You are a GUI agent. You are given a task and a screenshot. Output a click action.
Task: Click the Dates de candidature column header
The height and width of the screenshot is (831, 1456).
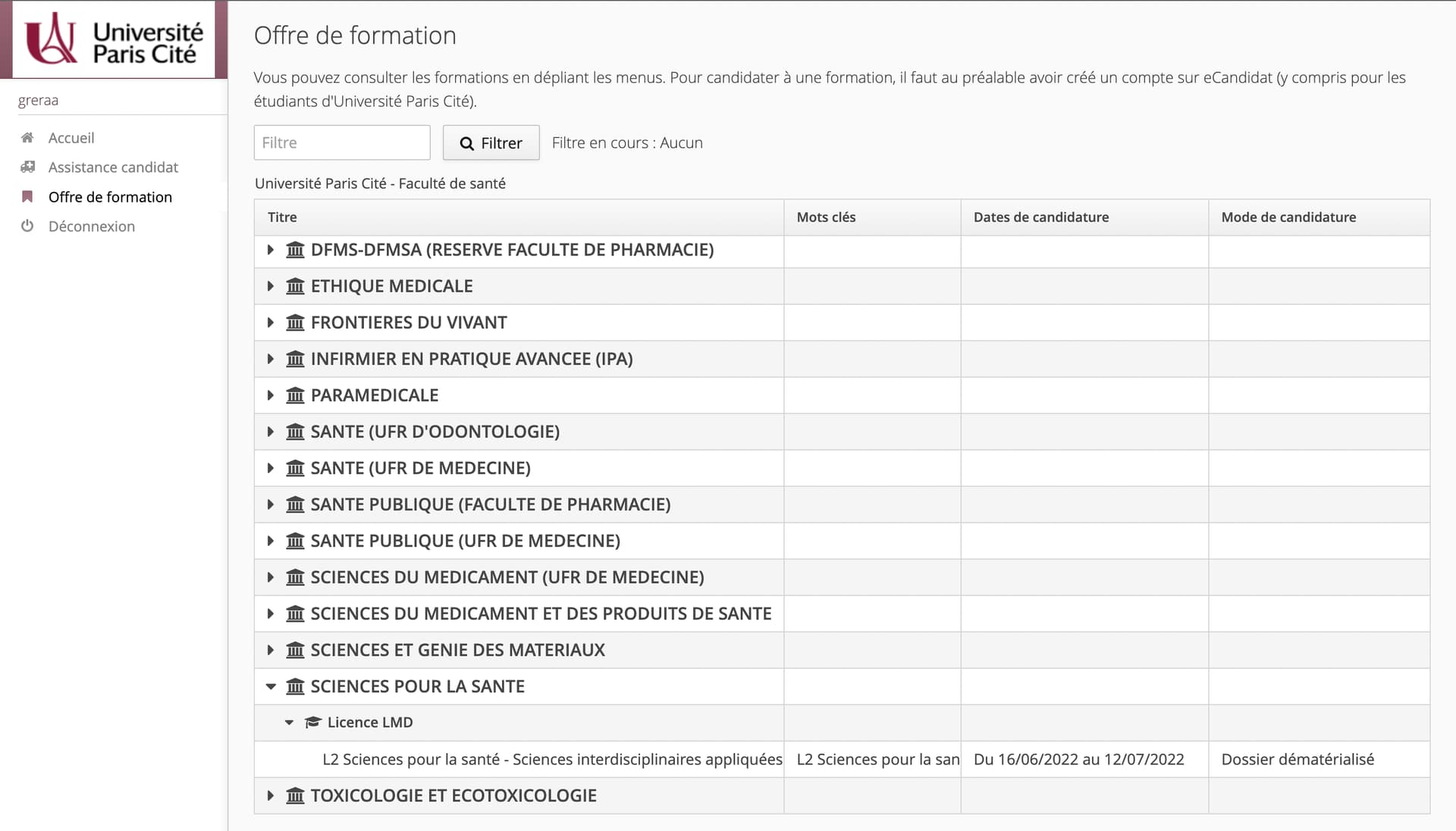click(x=1084, y=217)
